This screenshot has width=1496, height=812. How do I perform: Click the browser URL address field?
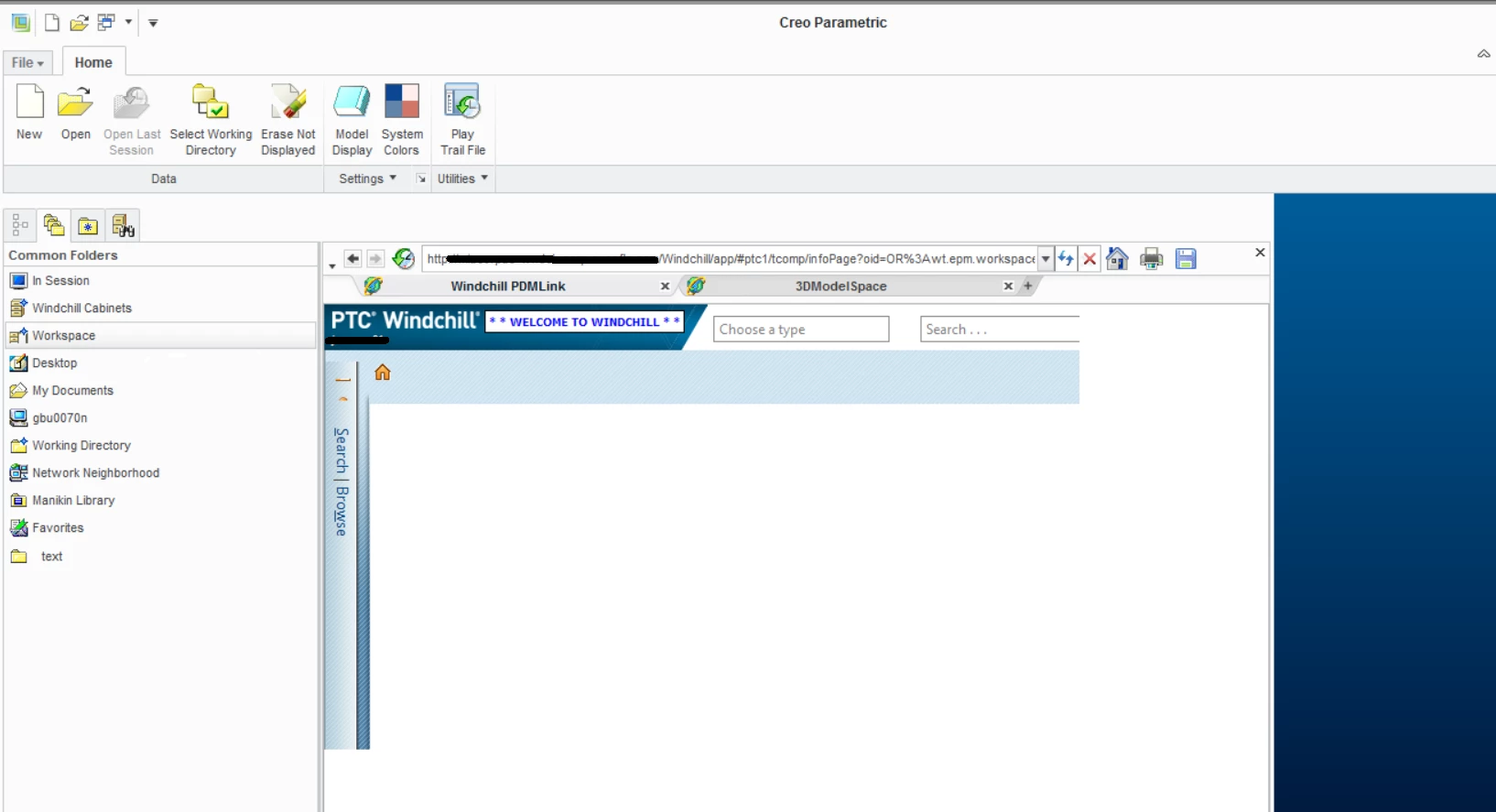(730, 259)
